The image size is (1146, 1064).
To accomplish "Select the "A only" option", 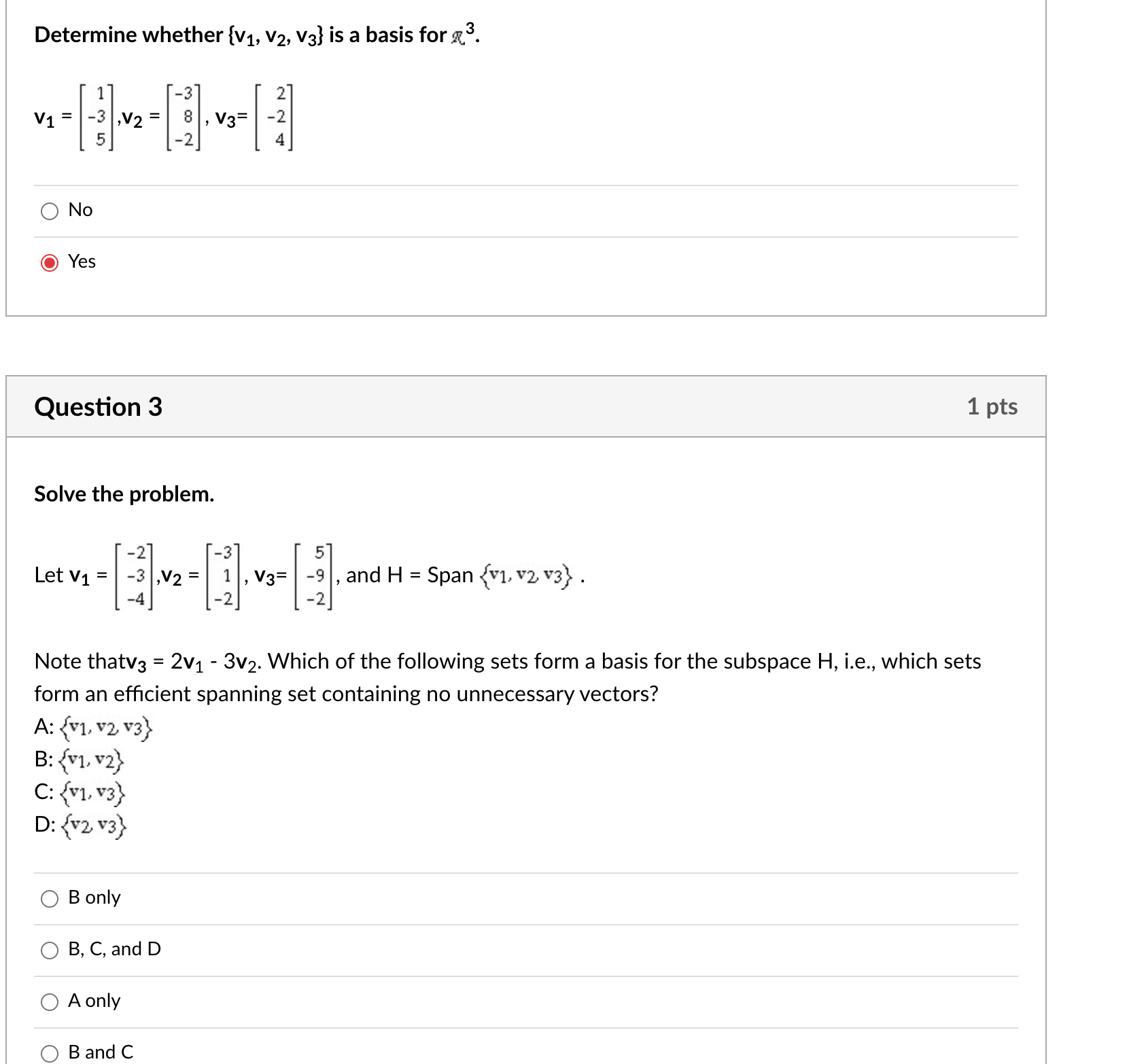I will 49,1001.
